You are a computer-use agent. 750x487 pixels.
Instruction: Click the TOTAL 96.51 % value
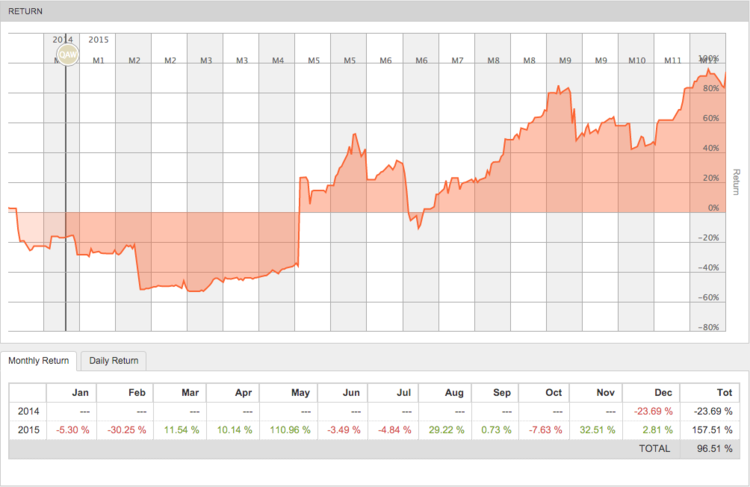(714, 449)
